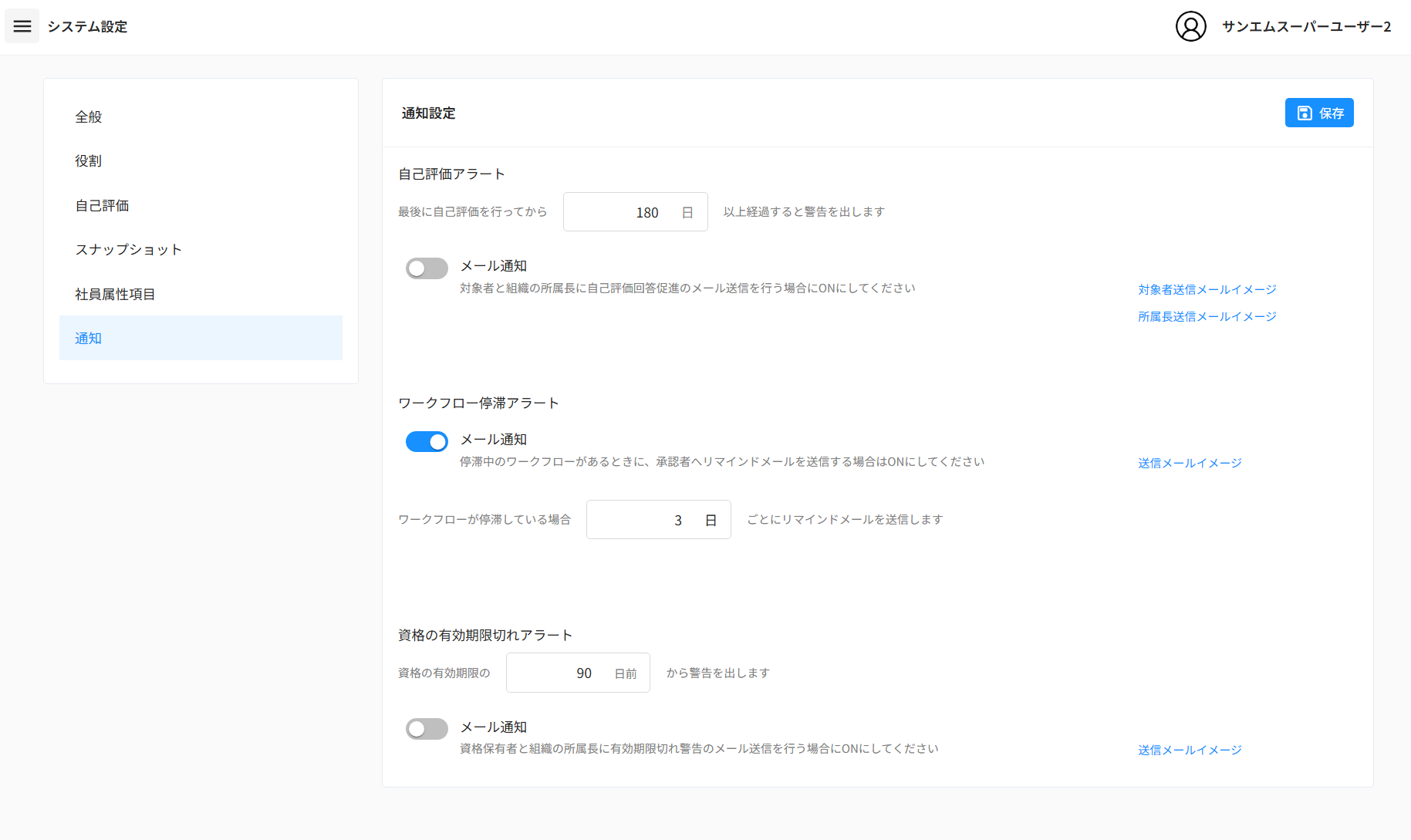Viewport: 1411px width, 840px height.
Task: View qualification expiry 送信メールイメージ link
Action: (x=1190, y=750)
